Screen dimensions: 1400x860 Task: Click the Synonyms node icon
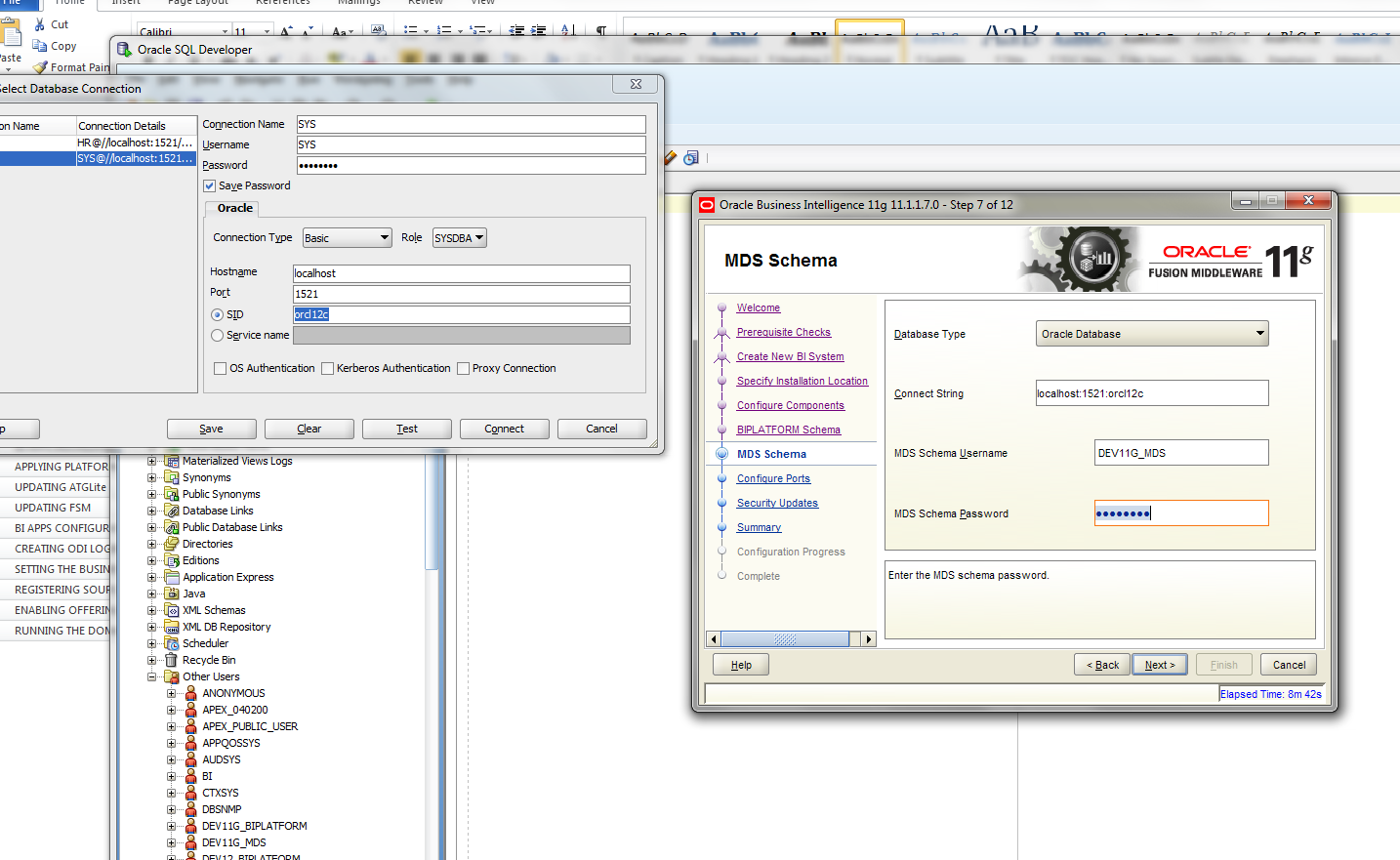pyautogui.click(x=172, y=477)
